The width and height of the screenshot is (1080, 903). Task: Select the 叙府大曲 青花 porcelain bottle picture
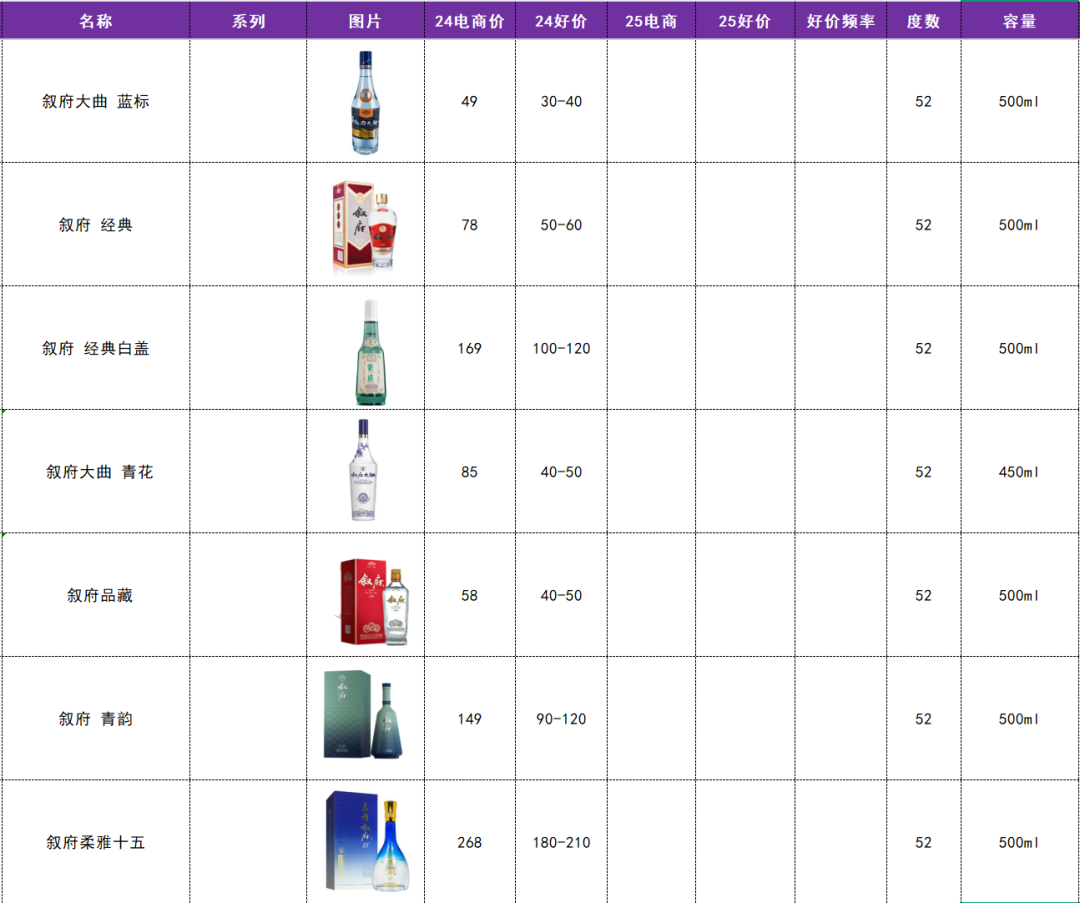[x=363, y=470]
